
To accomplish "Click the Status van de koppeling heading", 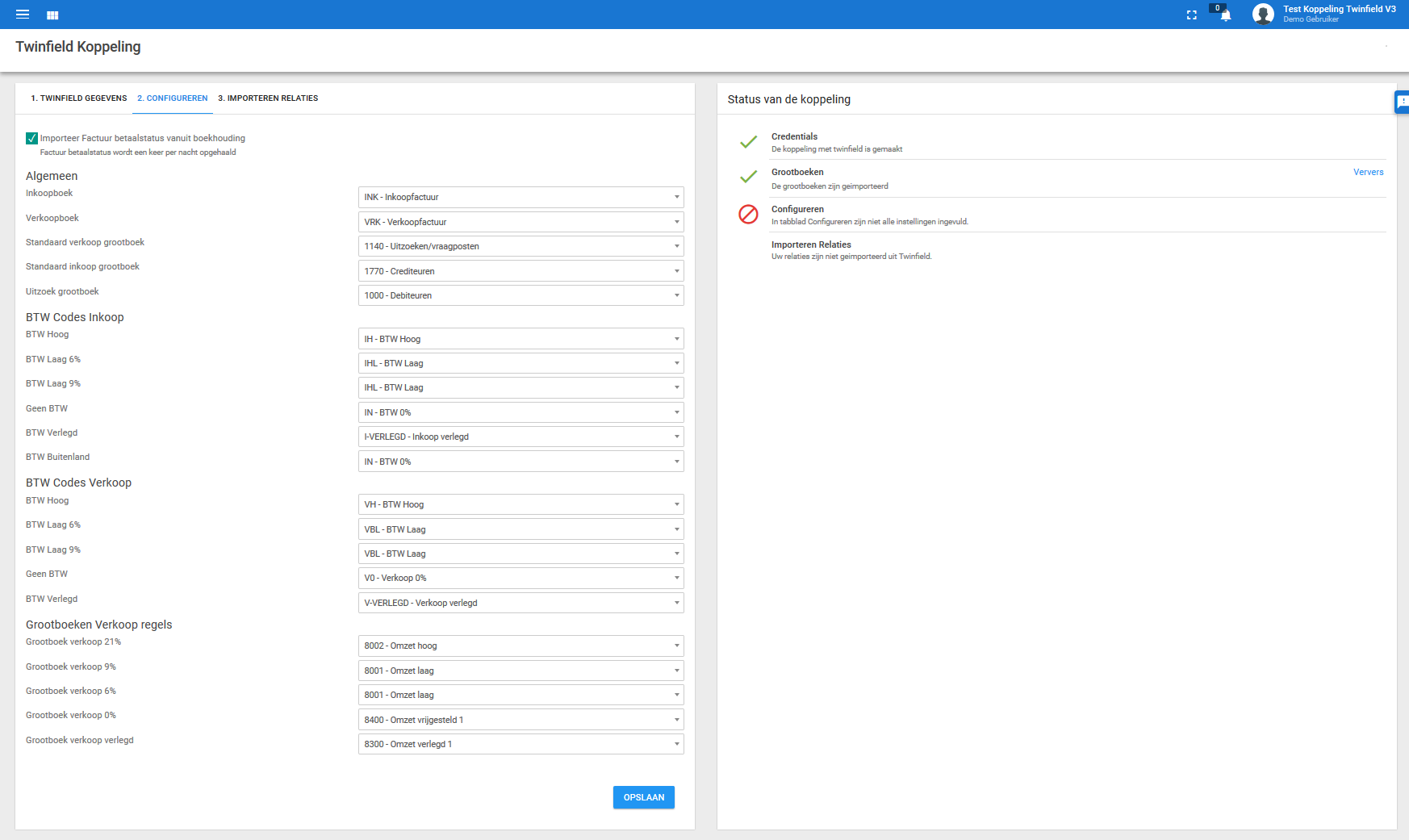I will tap(789, 99).
